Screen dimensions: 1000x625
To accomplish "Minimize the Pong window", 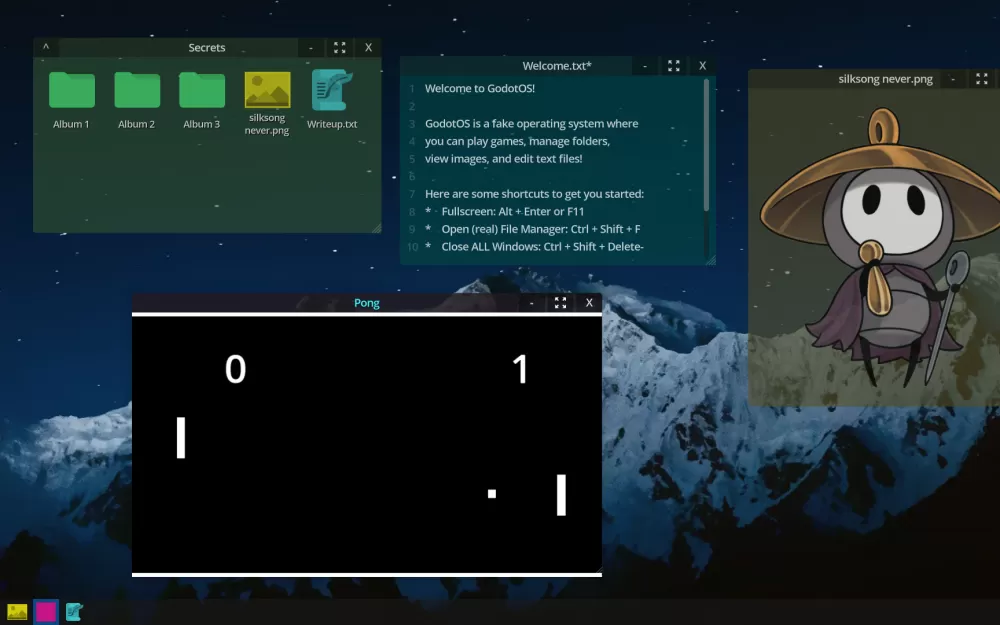I will click(531, 303).
